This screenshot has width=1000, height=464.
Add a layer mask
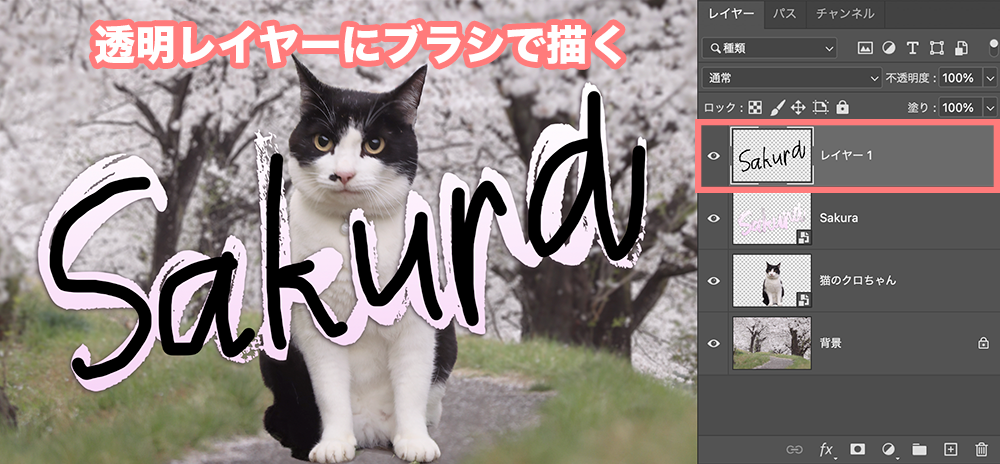tap(858, 449)
